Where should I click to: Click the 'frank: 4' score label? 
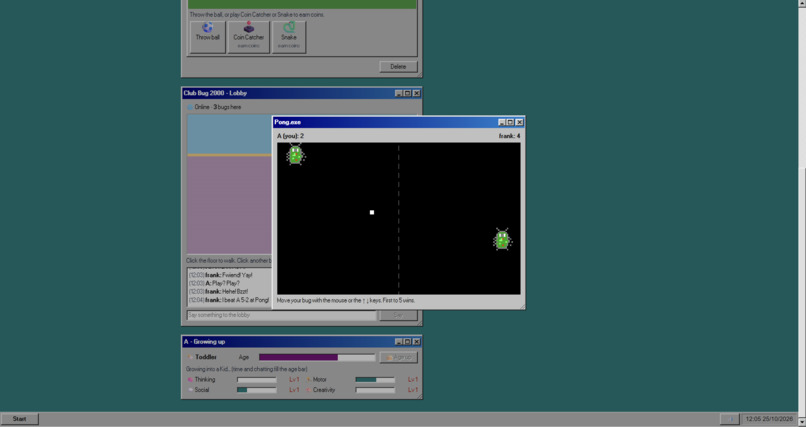tap(509, 136)
